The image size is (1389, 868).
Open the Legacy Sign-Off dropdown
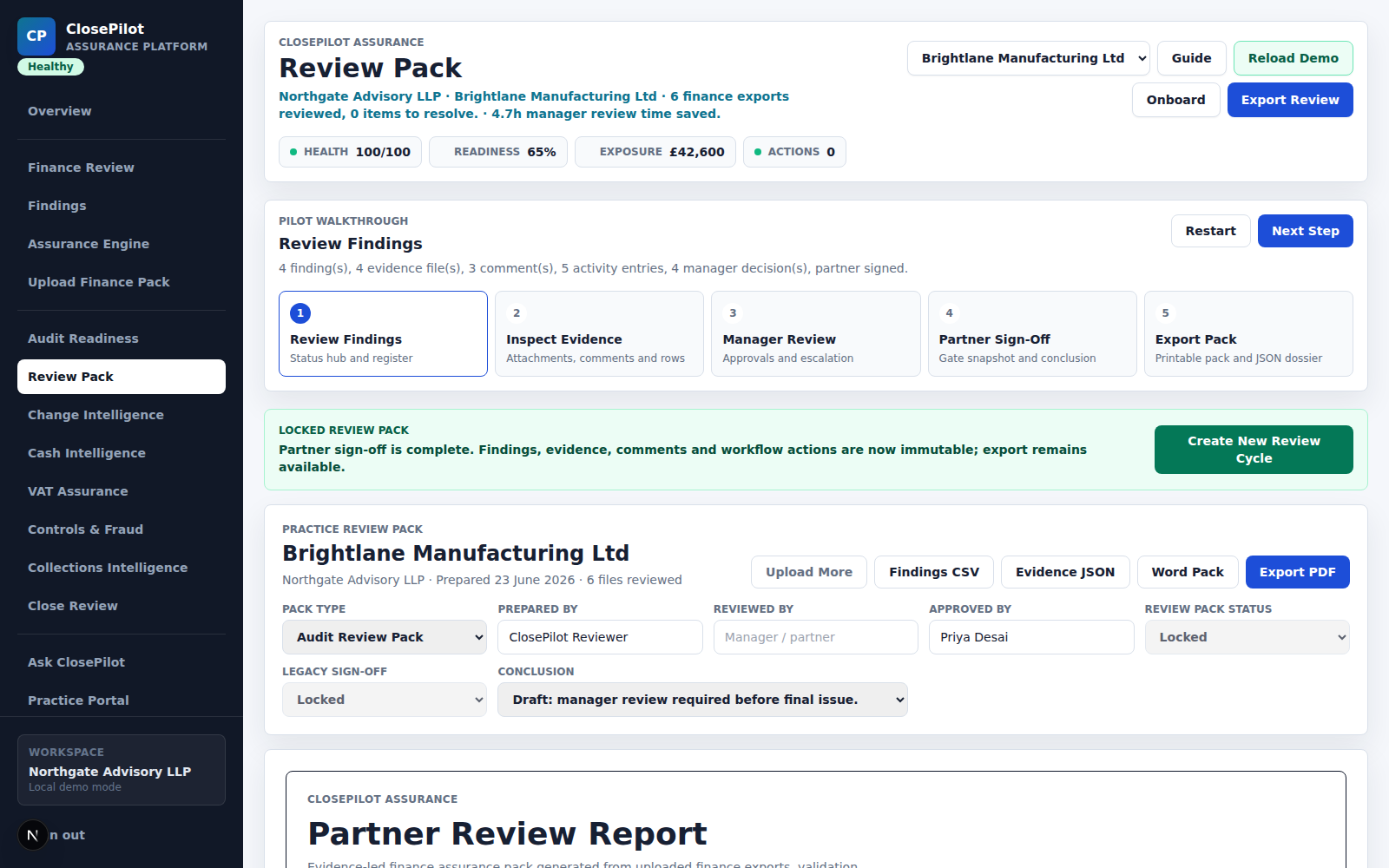[x=384, y=700]
